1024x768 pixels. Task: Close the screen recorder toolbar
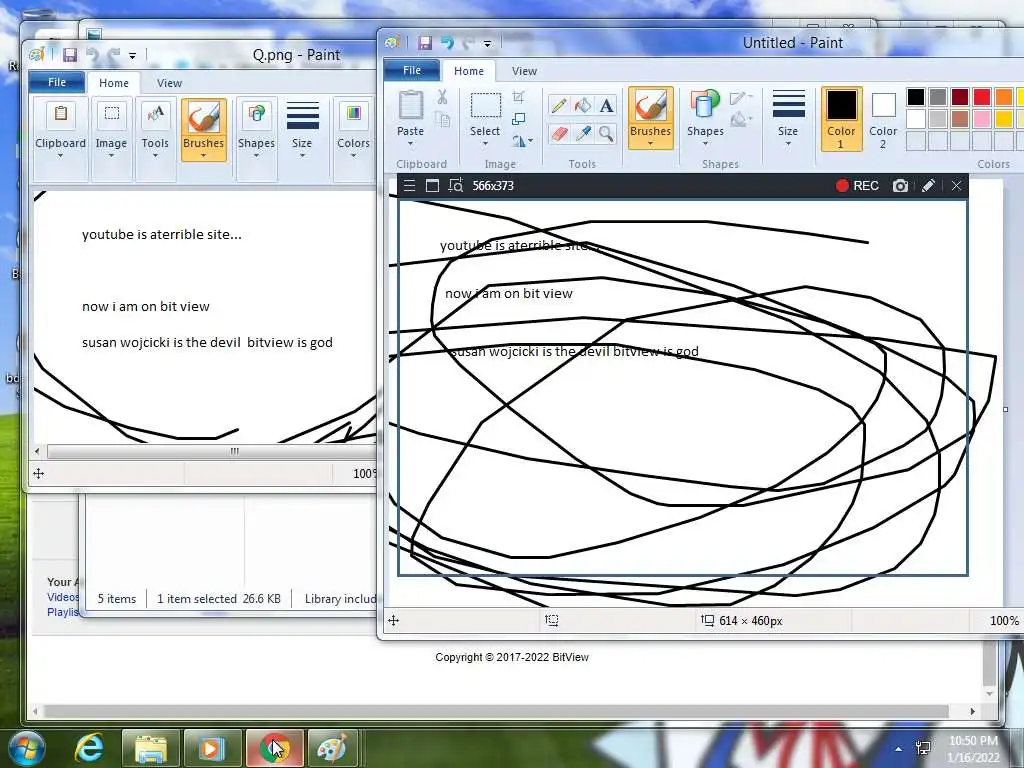(957, 185)
